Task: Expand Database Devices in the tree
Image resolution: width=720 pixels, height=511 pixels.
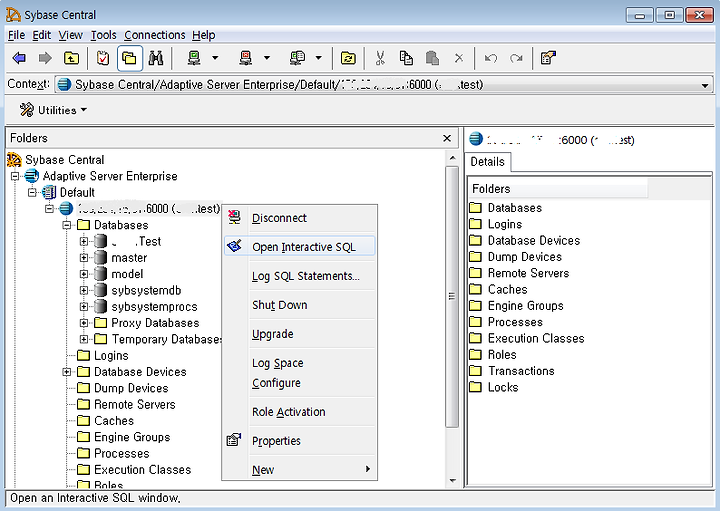Action: pos(67,372)
